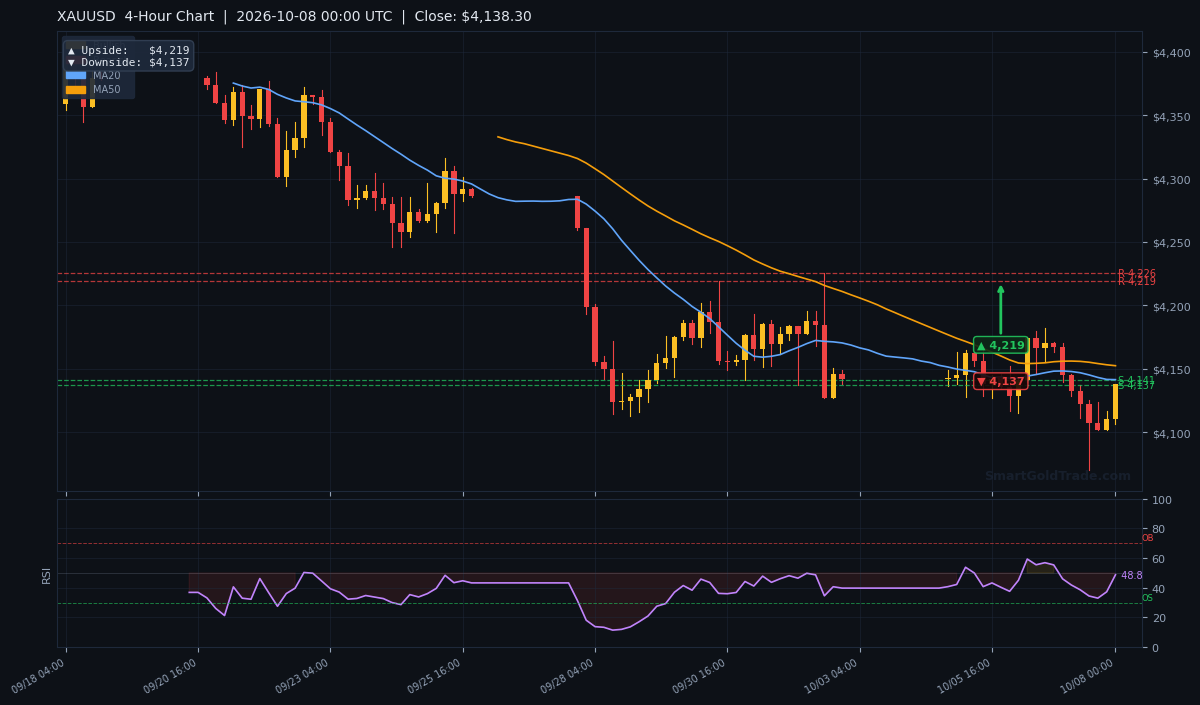The width and height of the screenshot is (1200, 705).
Task: Click the green 4,219 upside target tag
Action: point(1001,345)
